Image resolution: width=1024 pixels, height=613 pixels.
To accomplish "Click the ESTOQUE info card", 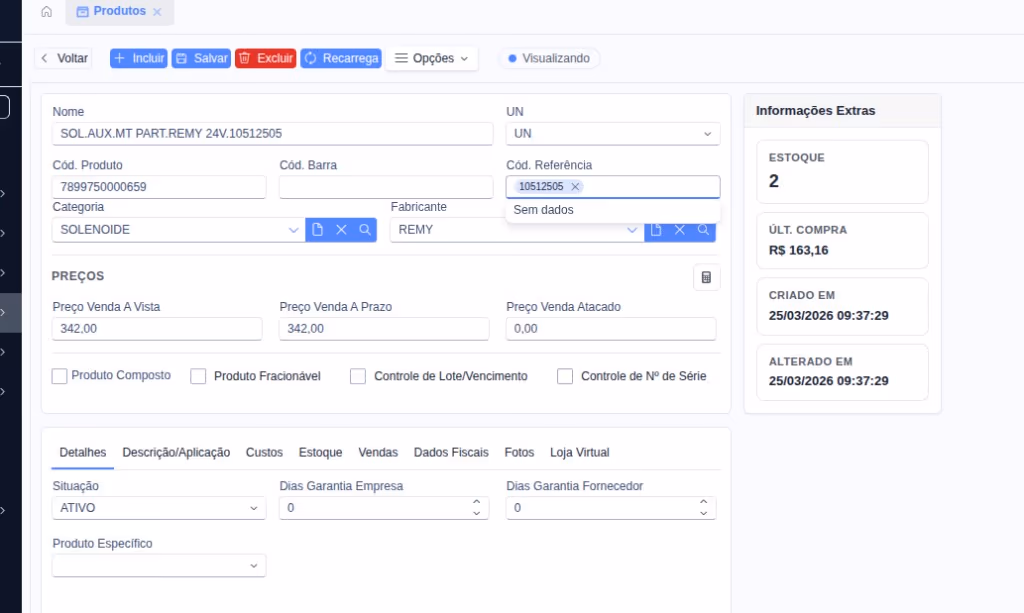I will click(842, 172).
